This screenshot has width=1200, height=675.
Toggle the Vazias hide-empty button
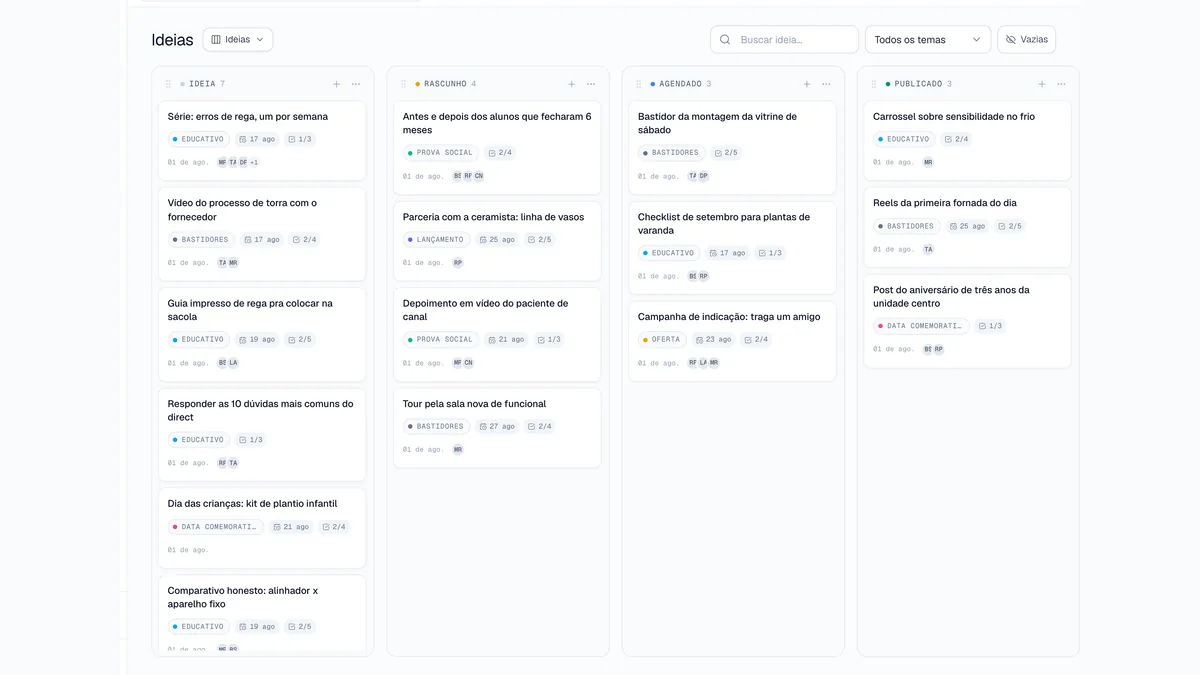click(x=1026, y=40)
